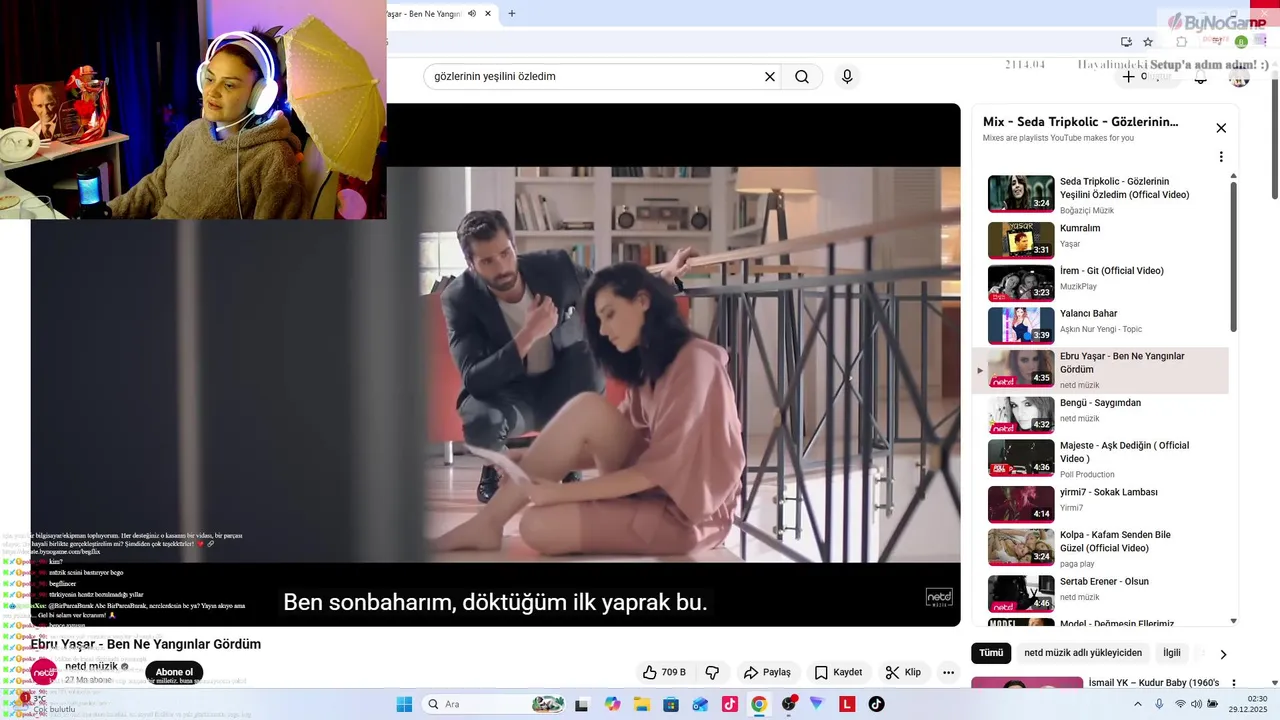Screen dimensions: 1280x720
Task: Click the playlist scroll down arrow
Action: (1233, 621)
